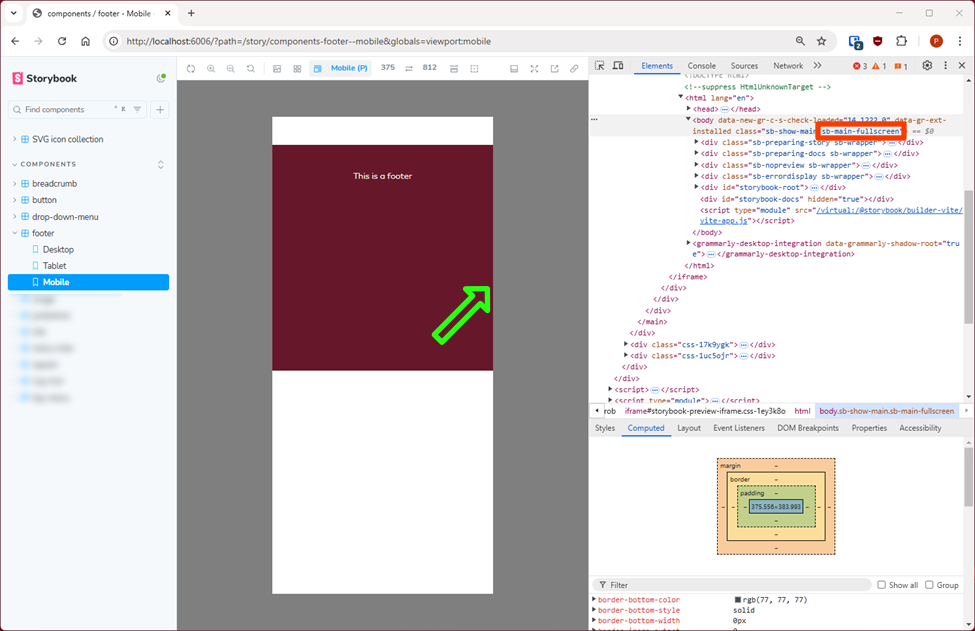This screenshot has width=975, height=631.
Task: Open the sidebar filter icon
Action: [x=137, y=109]
